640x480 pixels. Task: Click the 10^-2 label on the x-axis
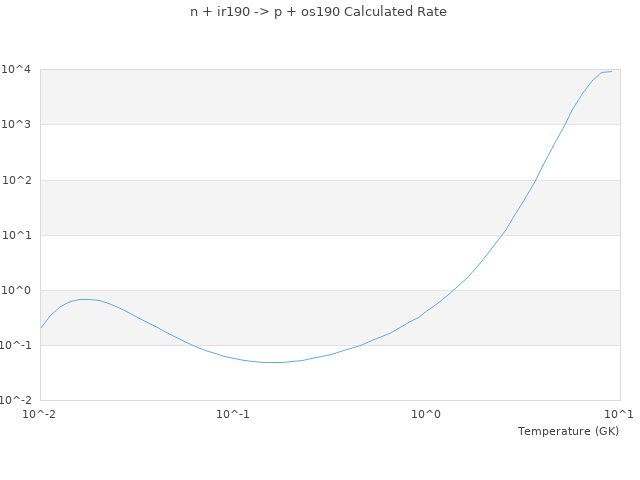tap(40, 414)
